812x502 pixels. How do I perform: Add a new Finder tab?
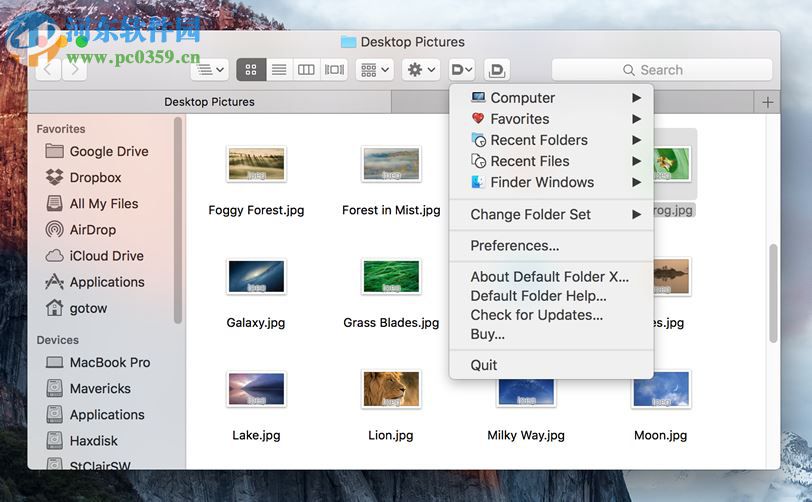pyautogui.click(x=767, y=102)
